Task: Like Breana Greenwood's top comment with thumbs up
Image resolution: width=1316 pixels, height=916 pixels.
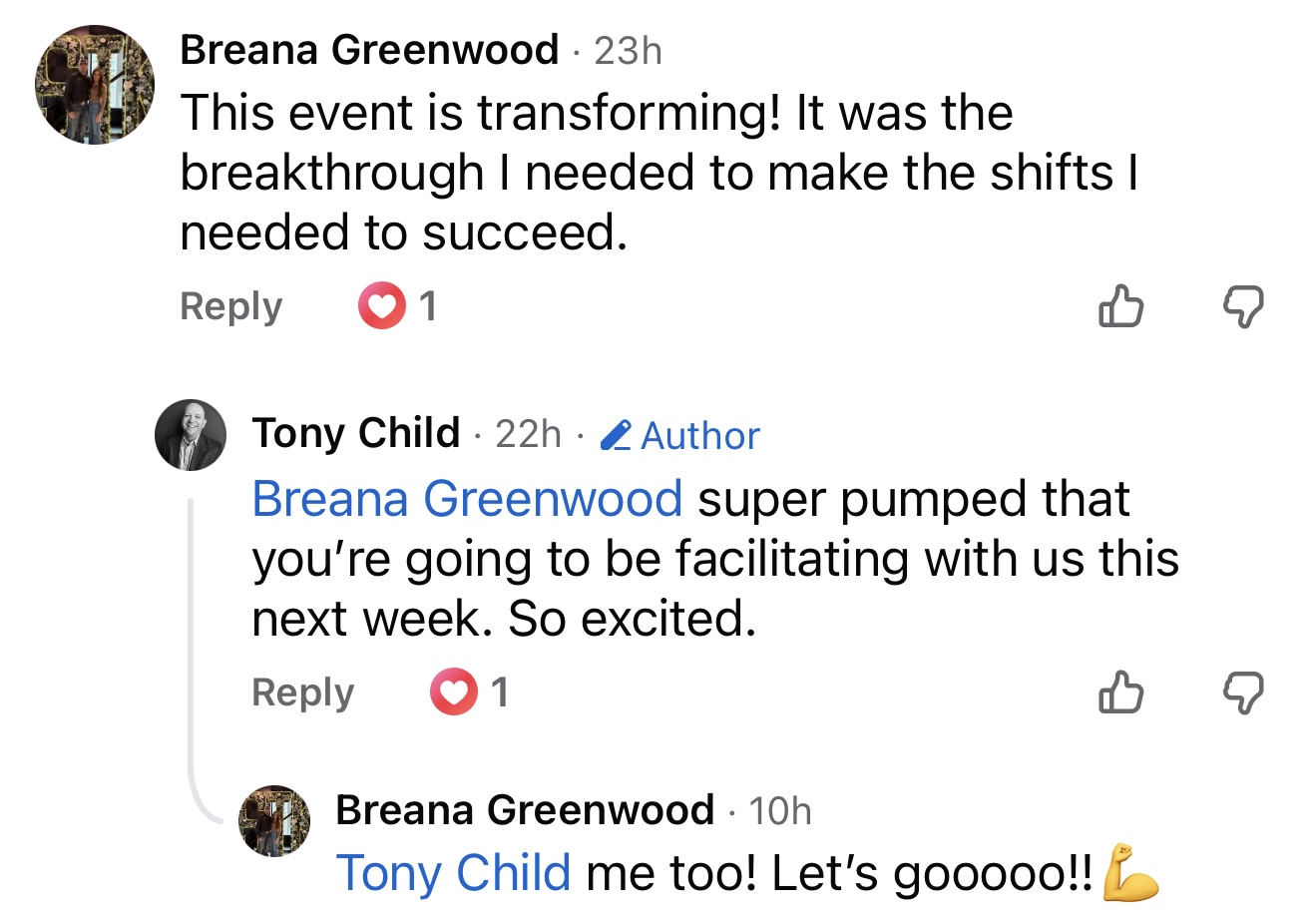Action: point(1120,306)
